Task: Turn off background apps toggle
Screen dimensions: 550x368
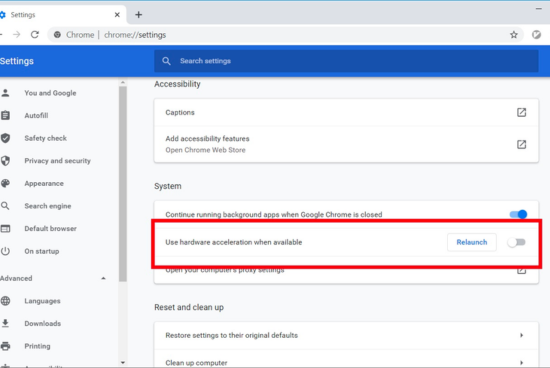Action: 518,214
